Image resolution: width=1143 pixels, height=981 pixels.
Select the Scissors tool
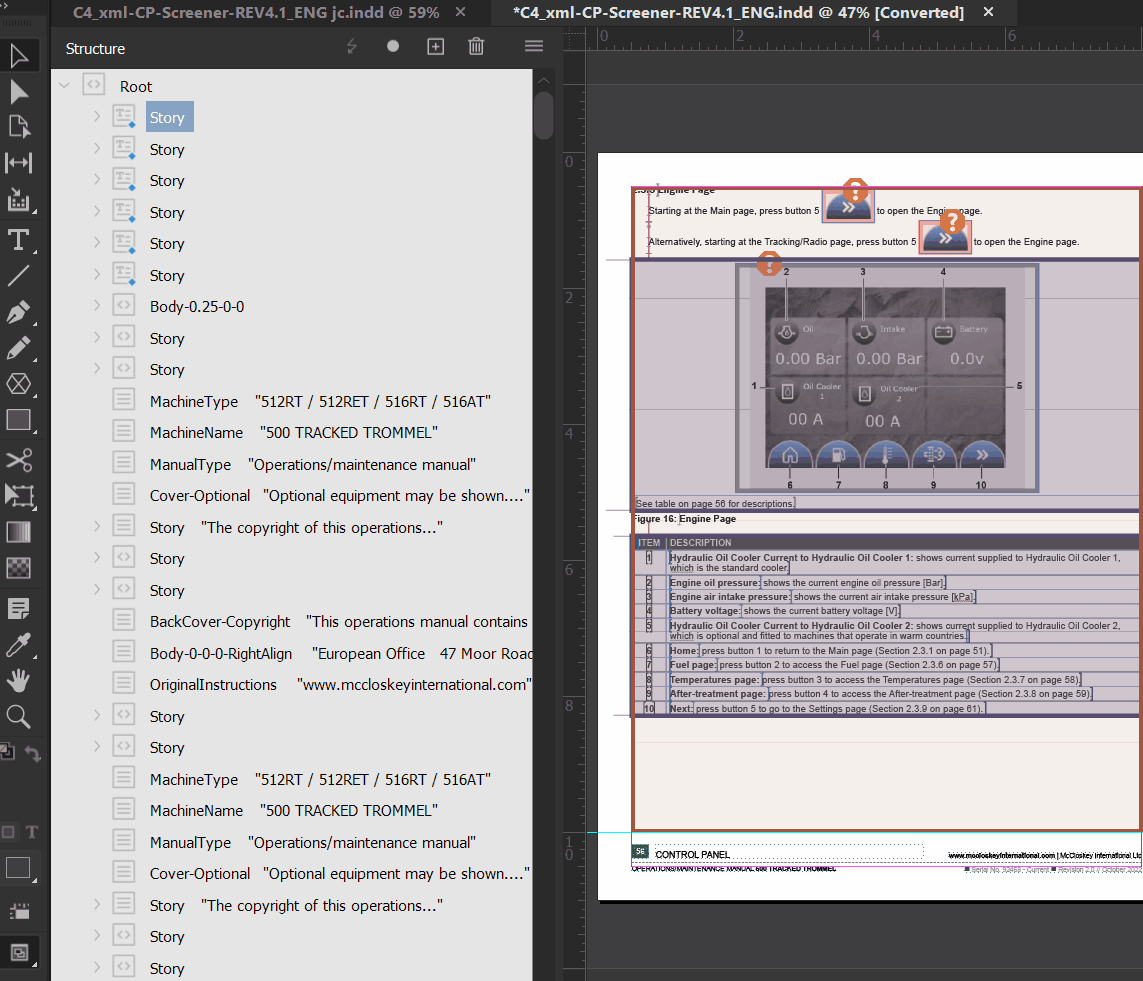click(x=18, y=461)
